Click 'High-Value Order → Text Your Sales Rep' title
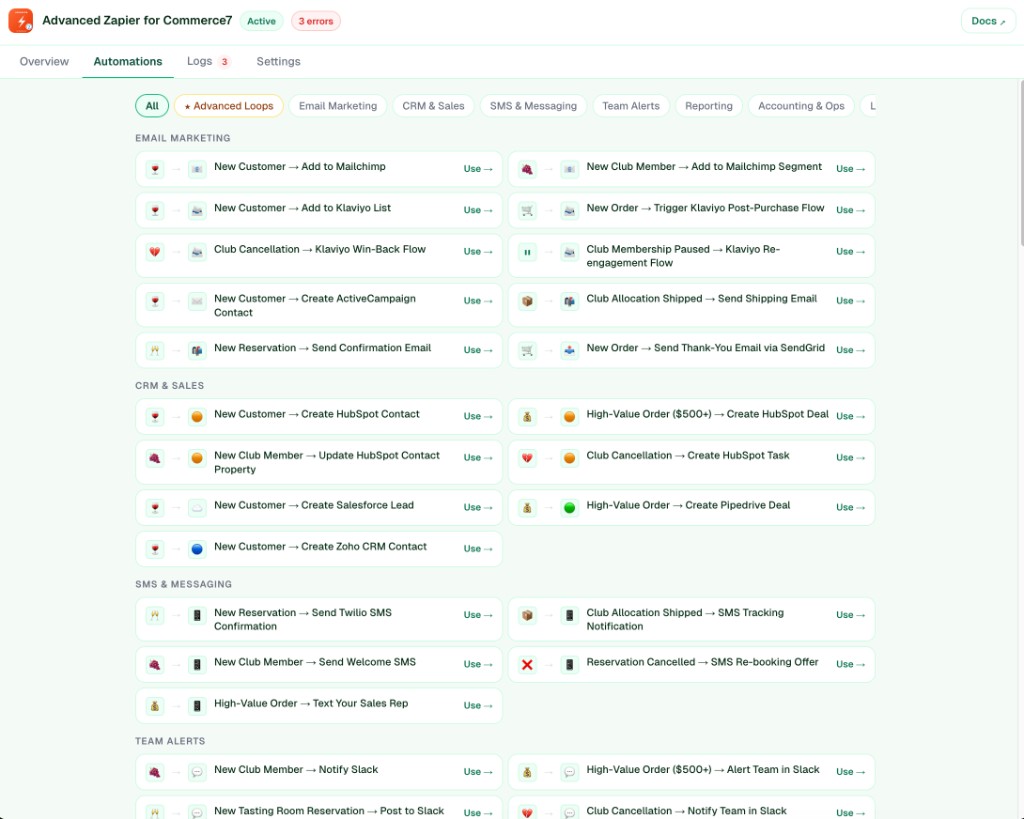This screenshot has height=819, width=1024. coord(311,703)
